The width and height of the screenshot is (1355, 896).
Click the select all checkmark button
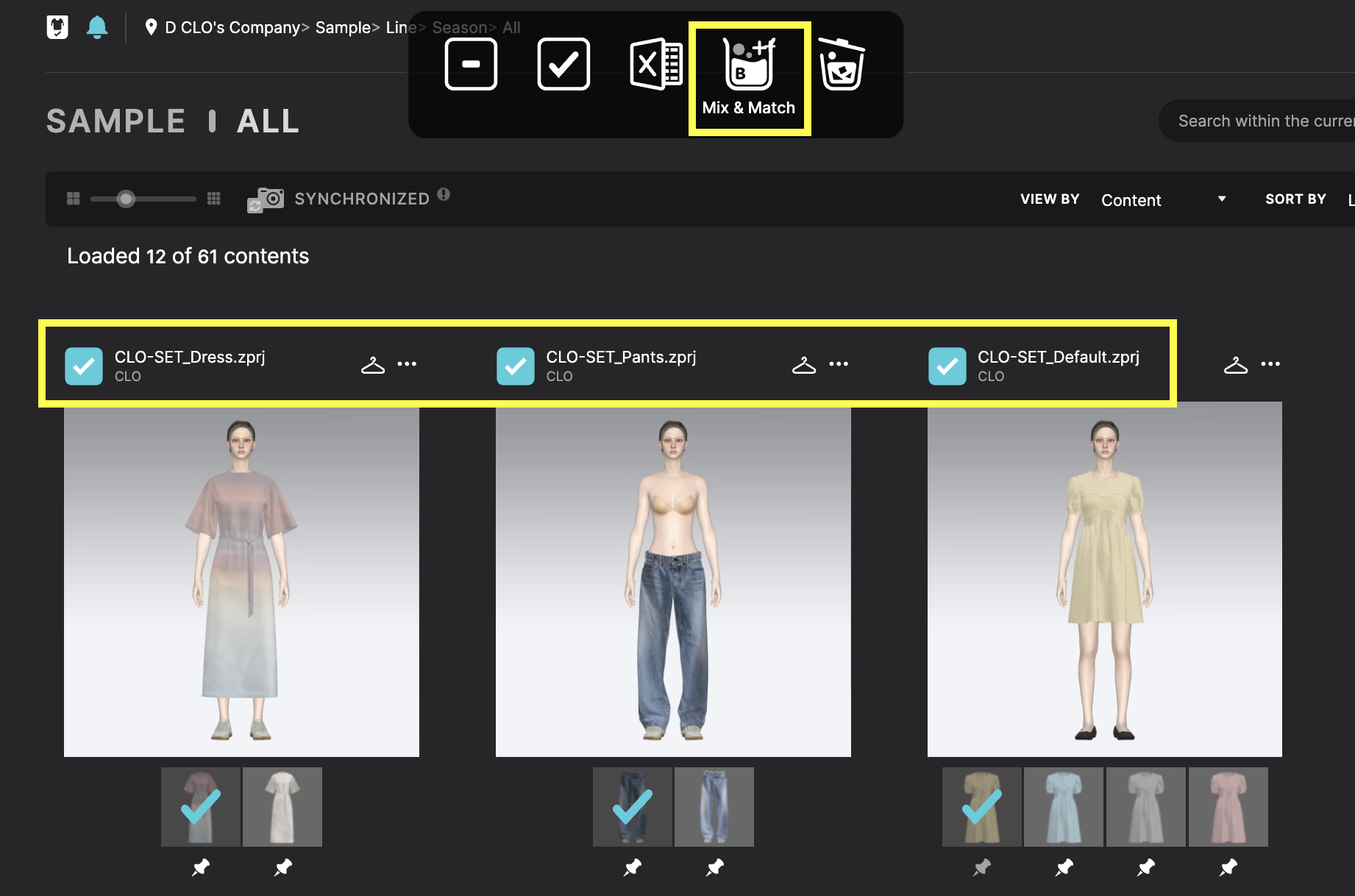563,64
